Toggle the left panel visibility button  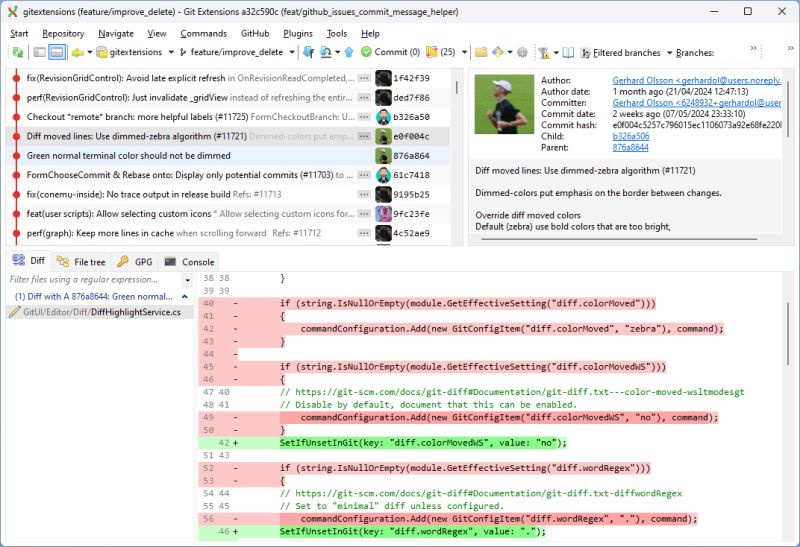click(39, 52)
